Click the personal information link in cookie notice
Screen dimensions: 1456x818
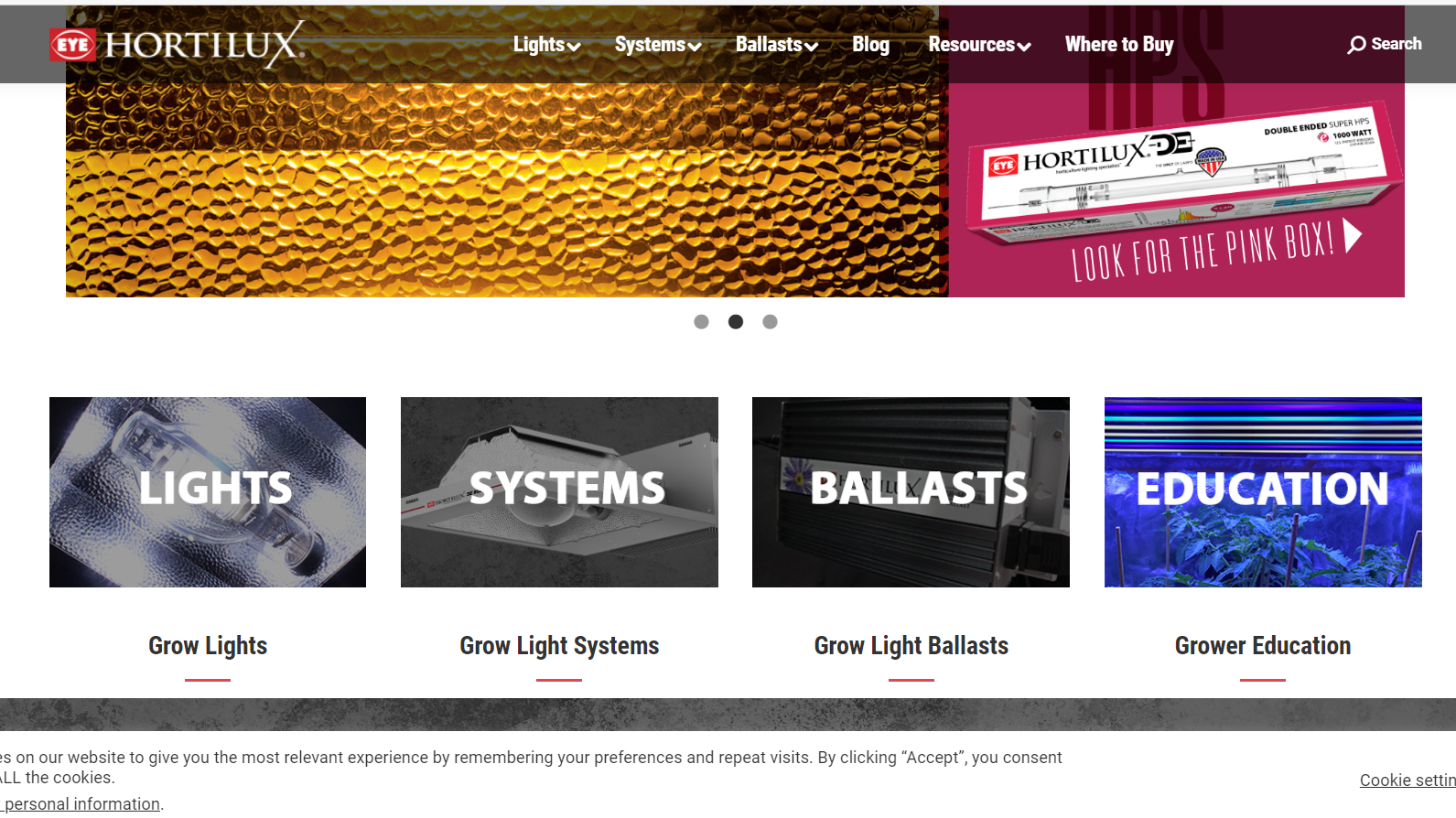pos(81,804)
